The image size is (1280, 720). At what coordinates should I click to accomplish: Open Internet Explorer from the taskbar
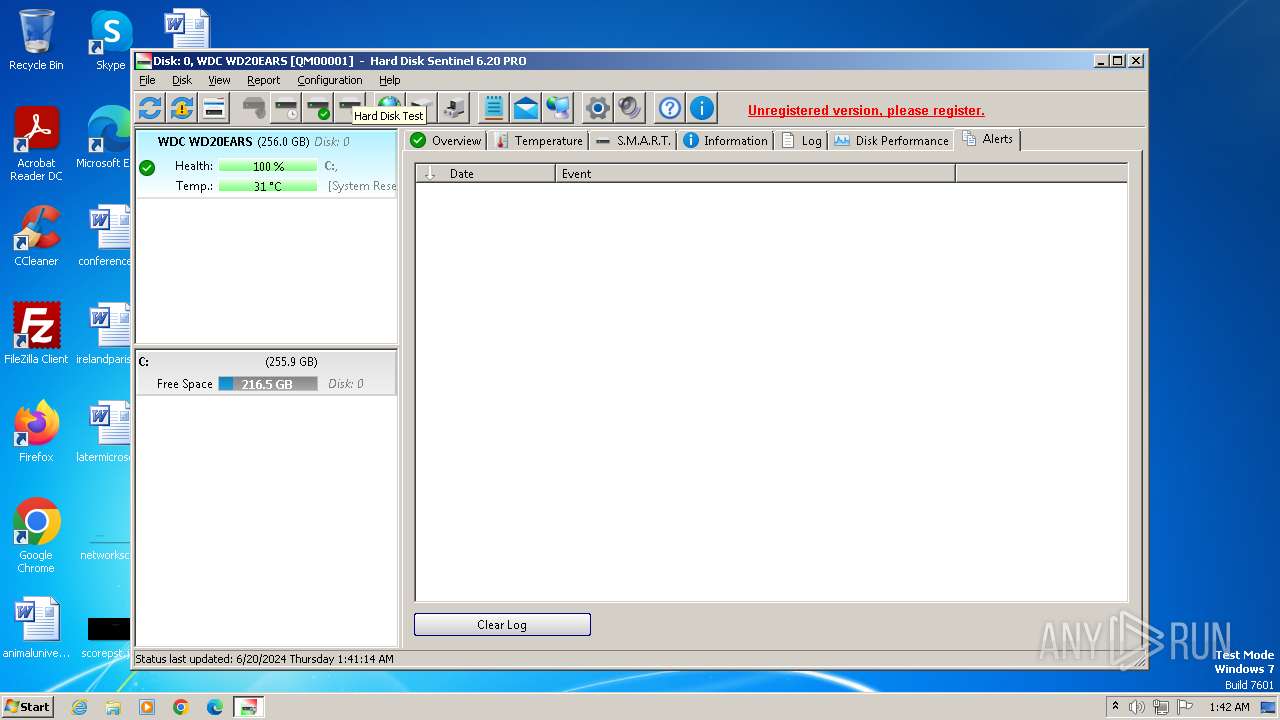(79, 707)
